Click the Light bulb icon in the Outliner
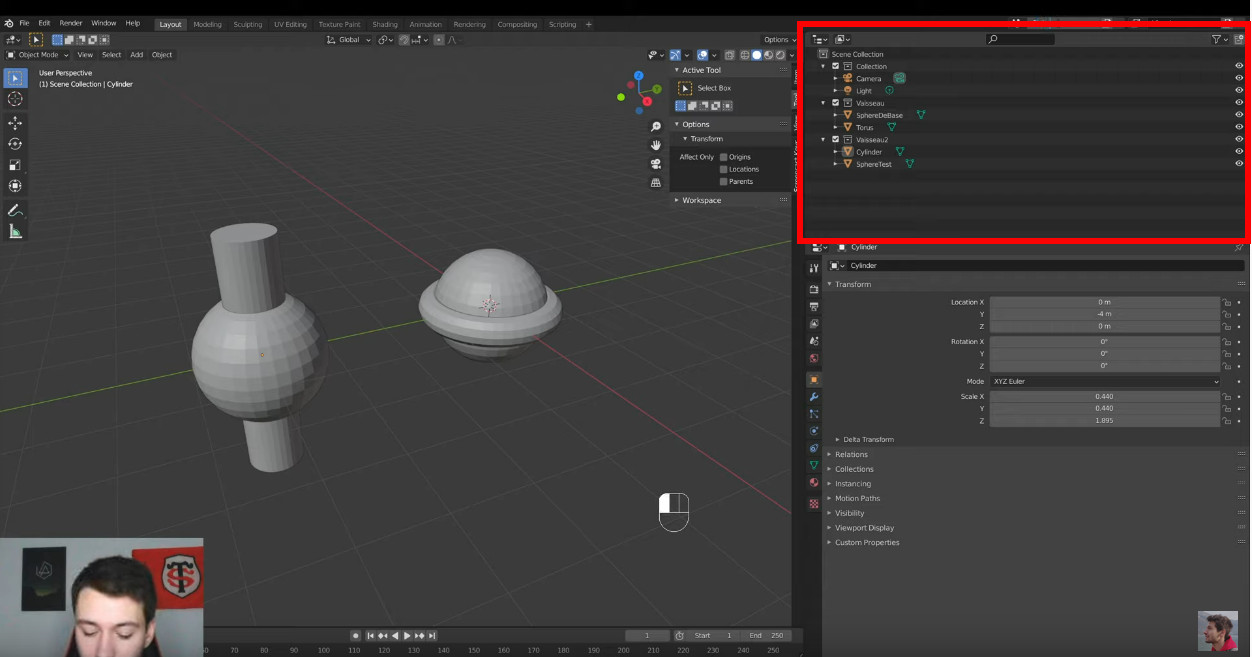Image resolution: width=1252 pixels, height=657 pixels. (847, 90)
